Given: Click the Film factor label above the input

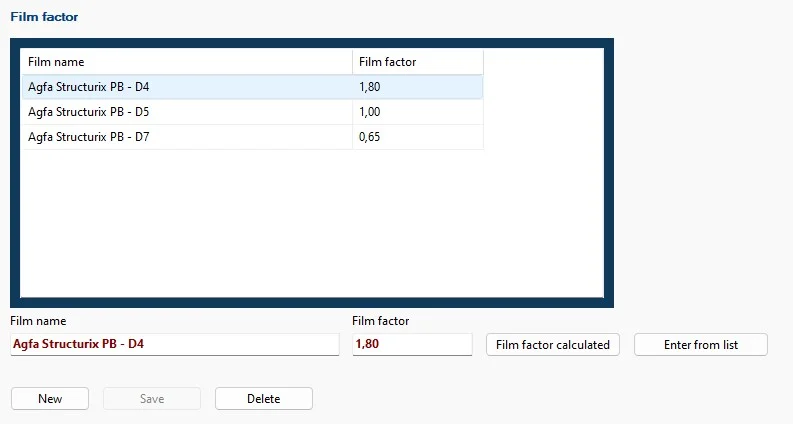Looking at the screenshot, I should (381, 321).
